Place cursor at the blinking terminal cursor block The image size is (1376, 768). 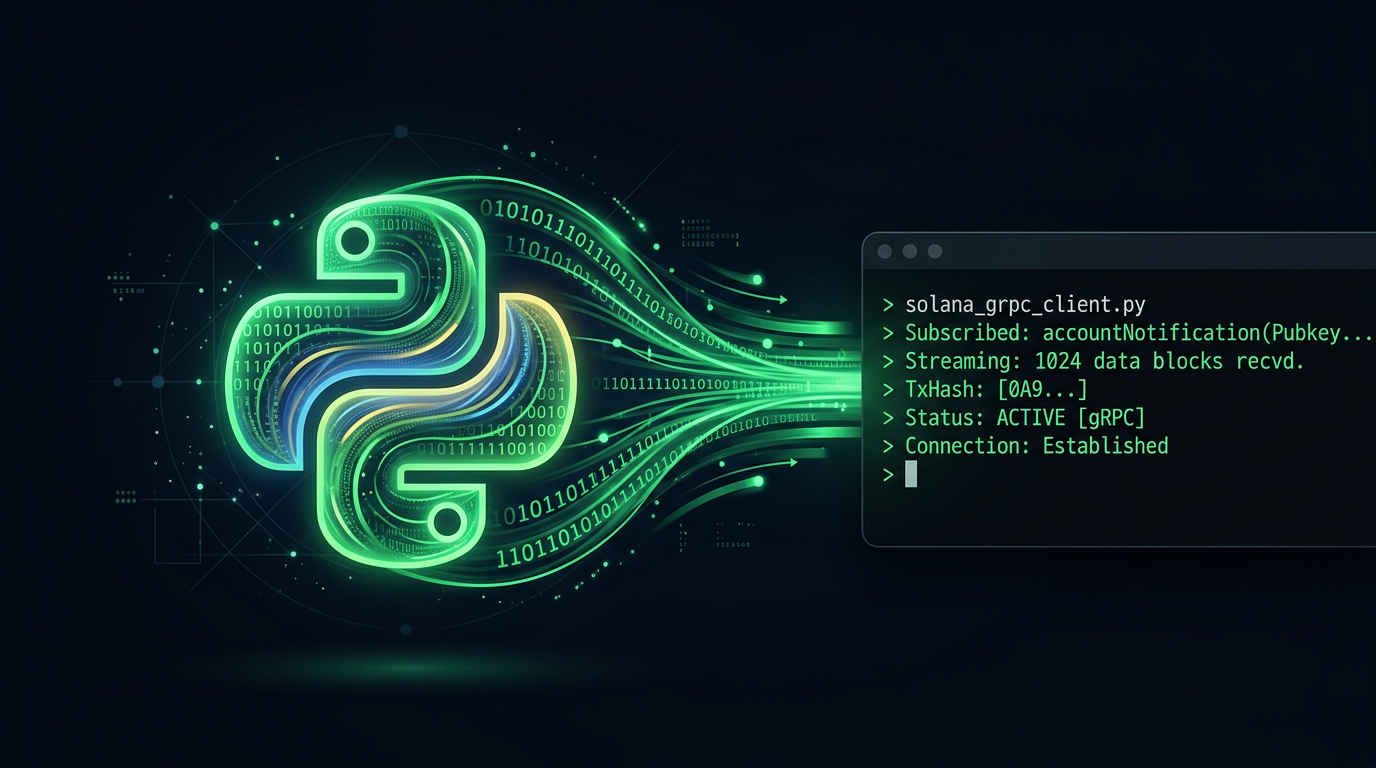[911, 474]
